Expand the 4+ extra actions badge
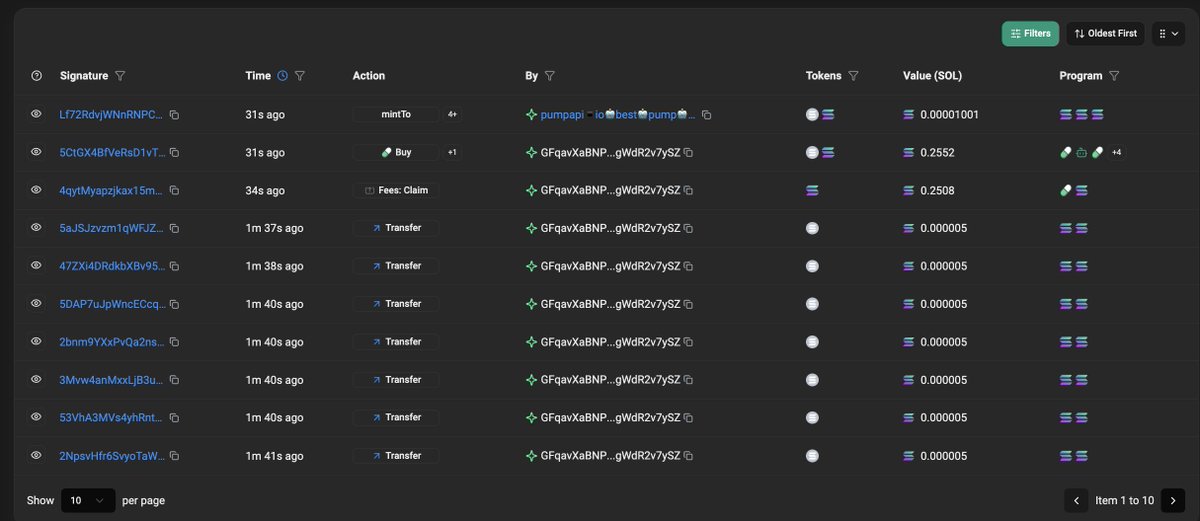The image size is (1200, 521). [x=452, y=114]
